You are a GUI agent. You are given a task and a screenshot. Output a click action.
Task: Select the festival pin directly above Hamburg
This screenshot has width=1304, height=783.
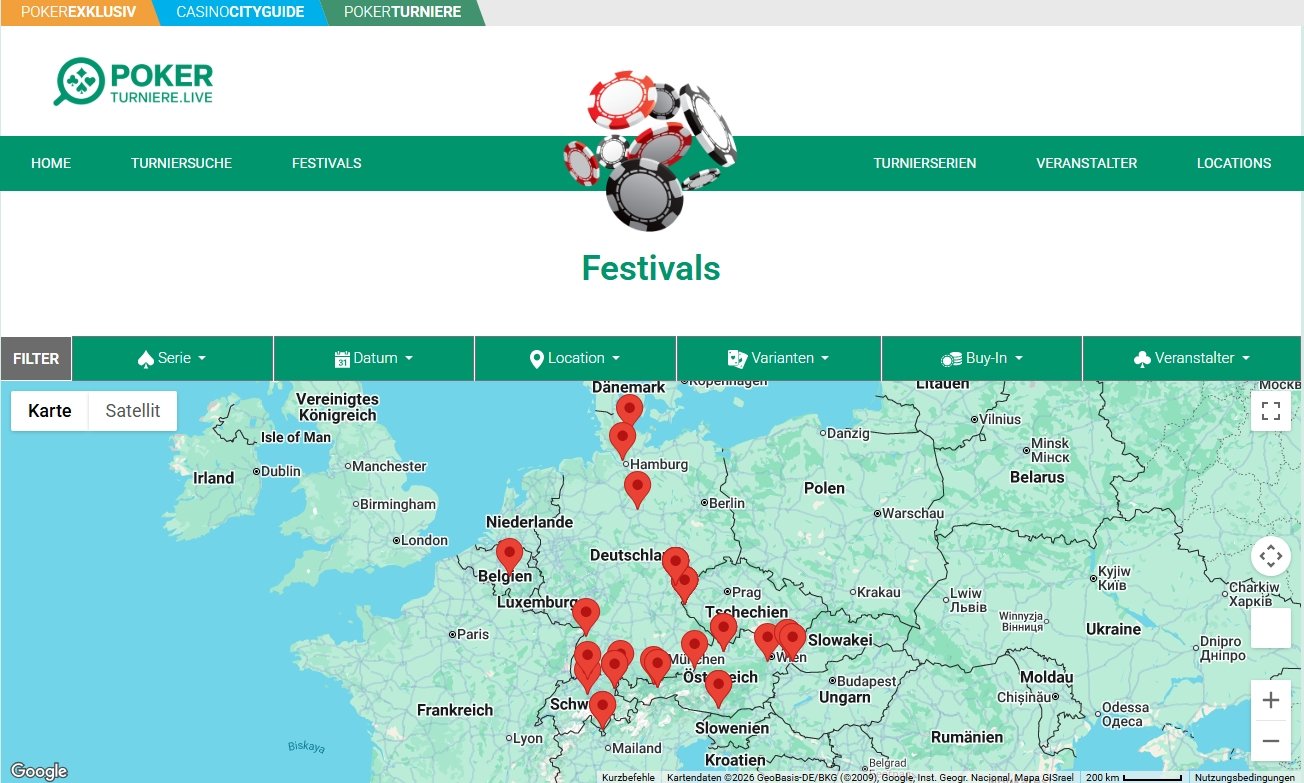point(622,439)
